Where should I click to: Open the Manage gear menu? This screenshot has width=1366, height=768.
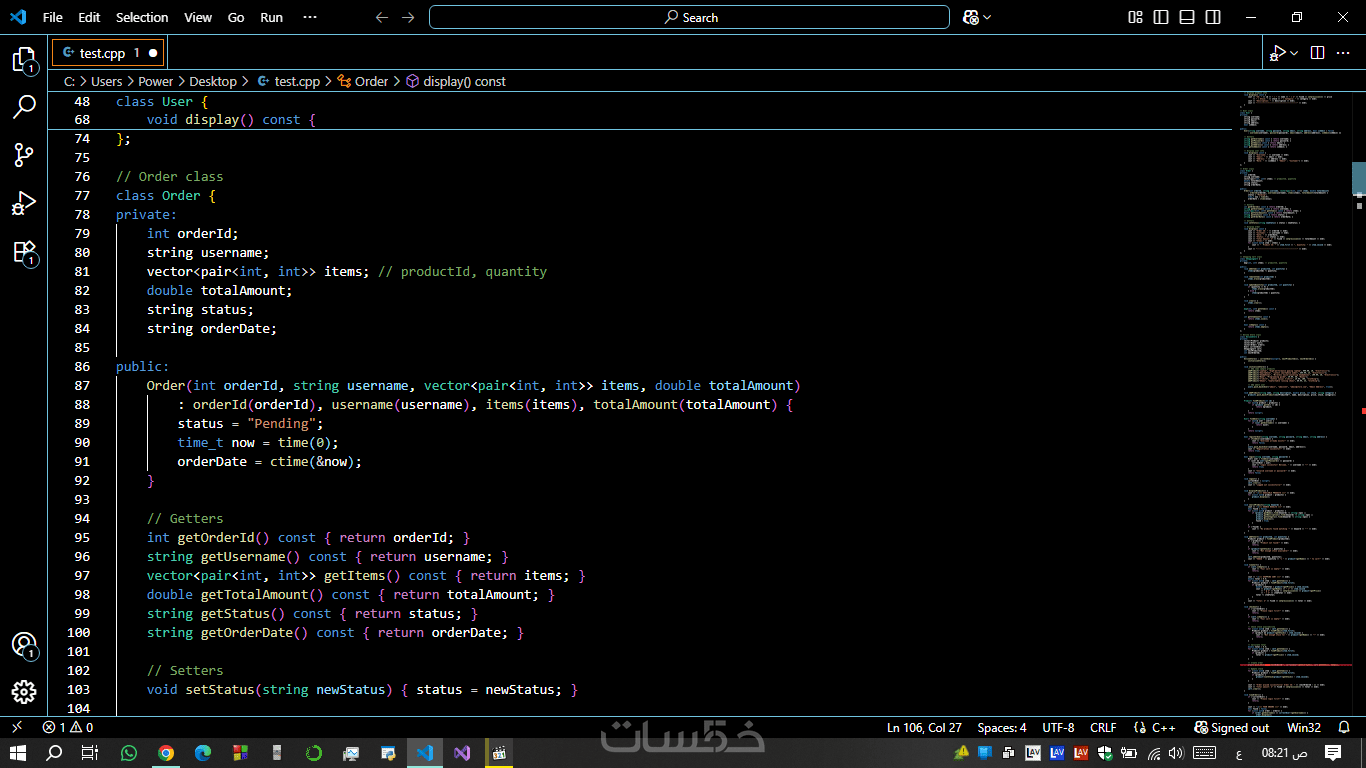(24, 692)
